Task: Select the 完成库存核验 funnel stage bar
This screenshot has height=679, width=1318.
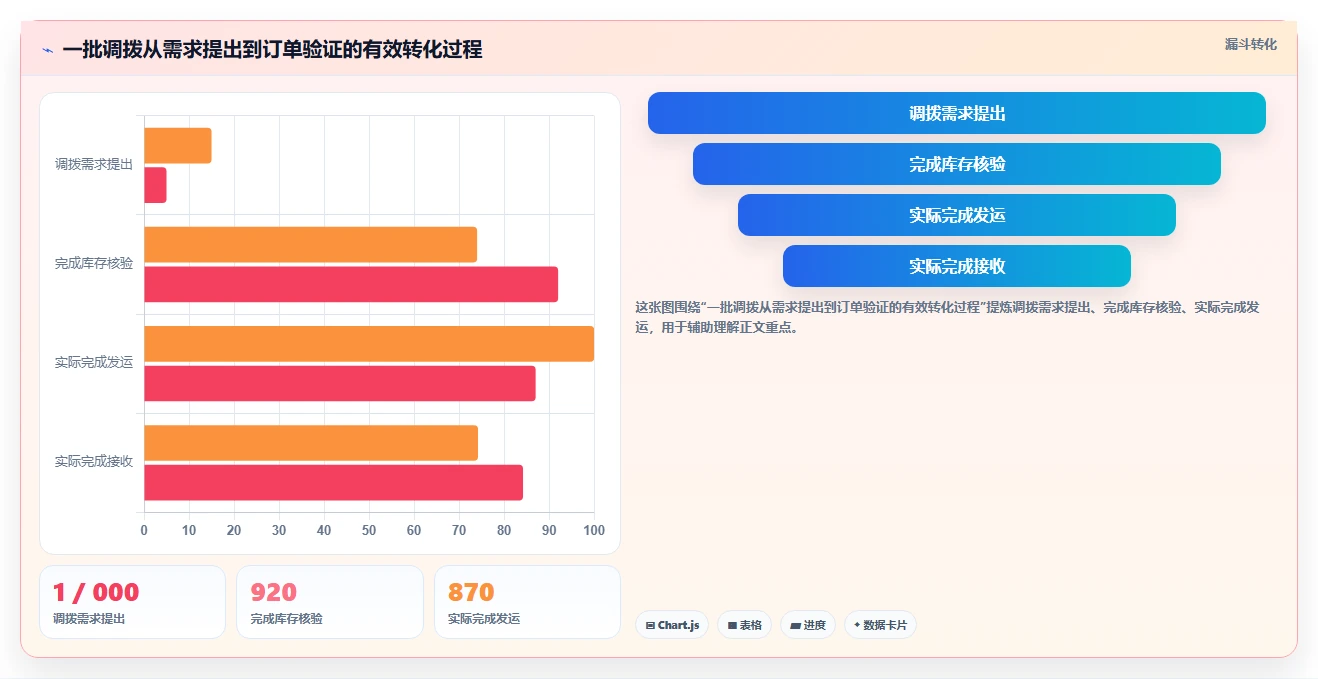Action: [x=956, y=164]
